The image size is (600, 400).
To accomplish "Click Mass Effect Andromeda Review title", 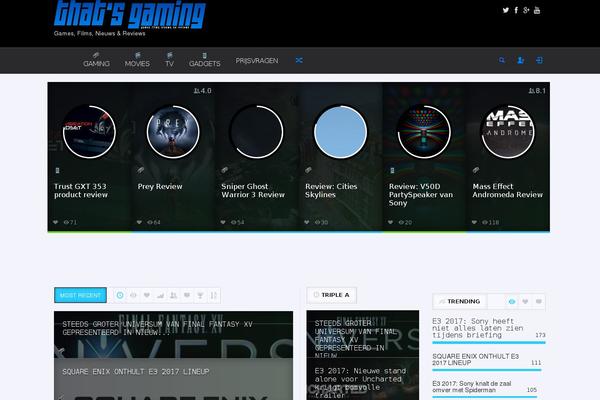I will (x=507, y=191).
